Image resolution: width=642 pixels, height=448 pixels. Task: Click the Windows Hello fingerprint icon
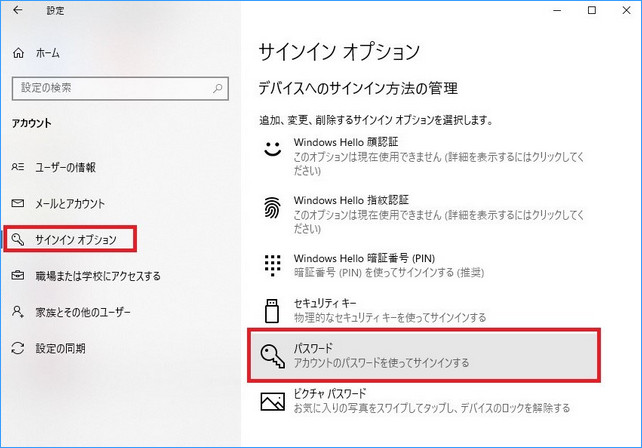tap(272, 207)
